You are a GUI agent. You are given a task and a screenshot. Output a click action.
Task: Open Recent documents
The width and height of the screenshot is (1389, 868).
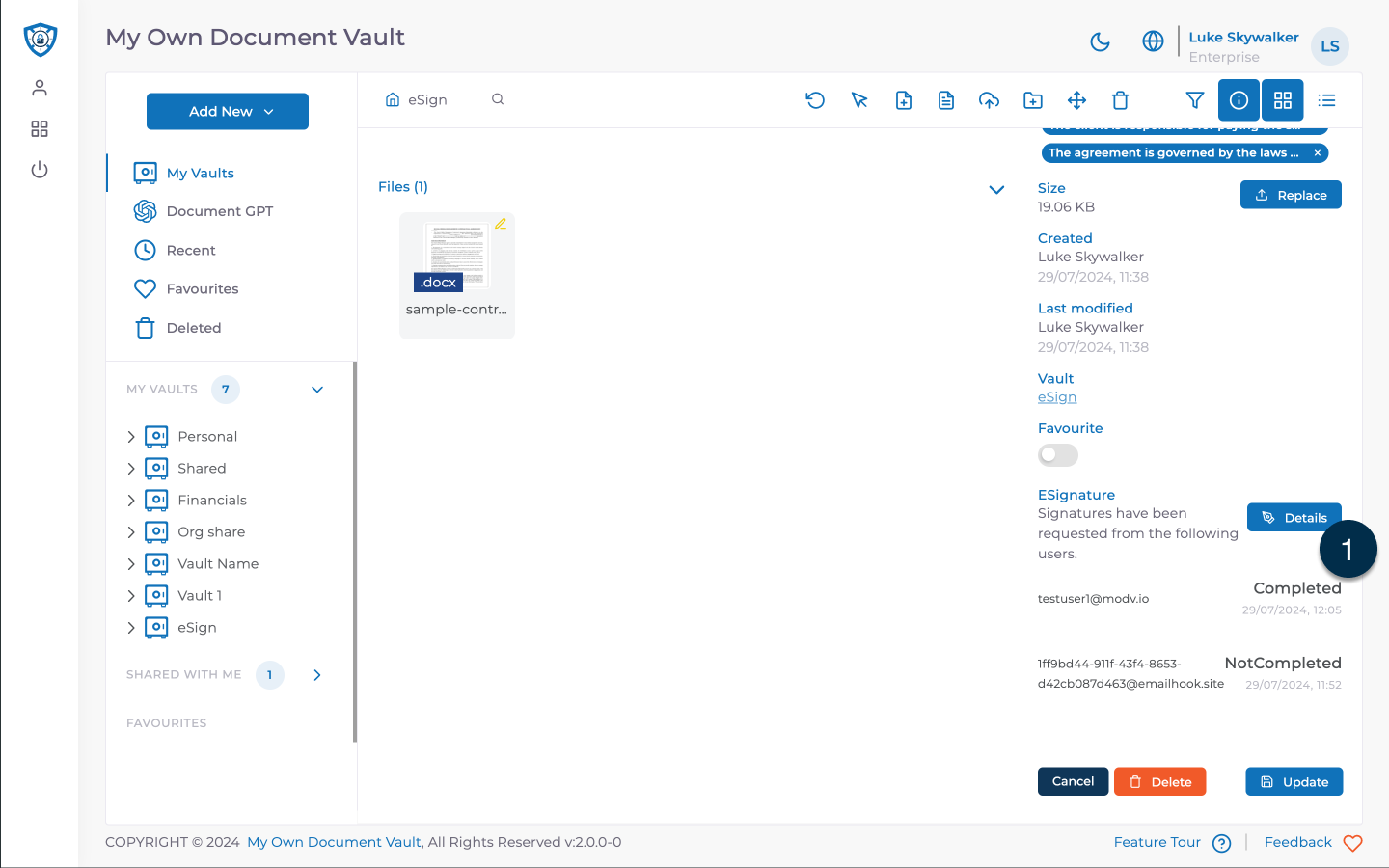point(190,251)
